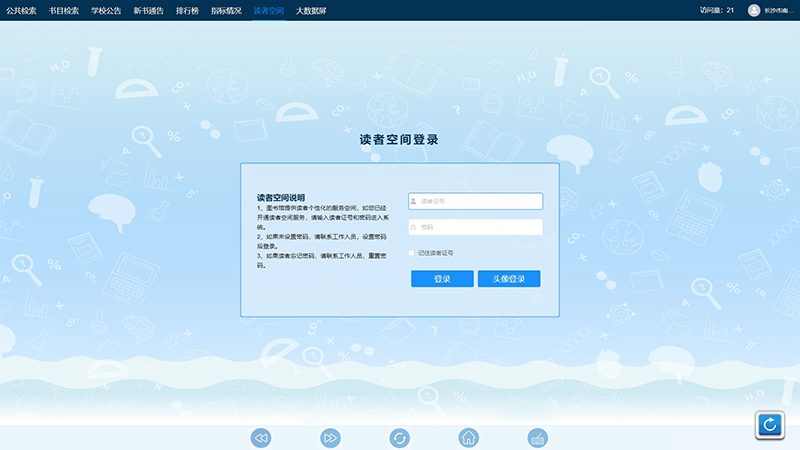Click the lock icon in the password field

coord(413,227)
